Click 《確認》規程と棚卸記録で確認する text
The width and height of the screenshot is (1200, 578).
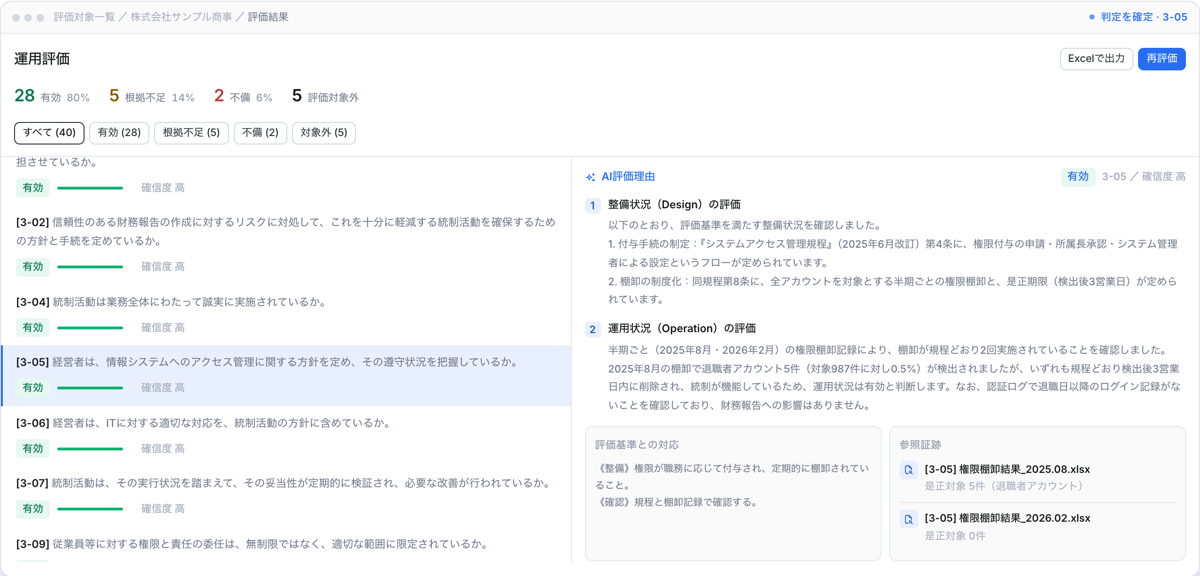click(676, 502)
